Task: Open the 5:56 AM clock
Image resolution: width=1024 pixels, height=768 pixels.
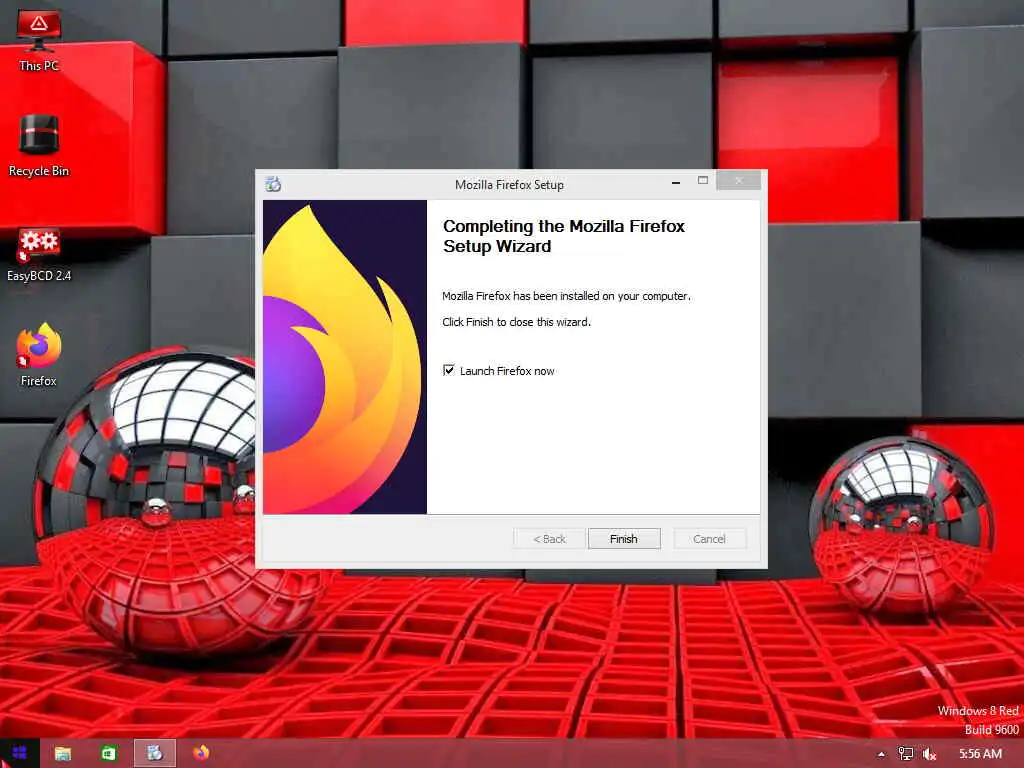Action: pos(980,754)
